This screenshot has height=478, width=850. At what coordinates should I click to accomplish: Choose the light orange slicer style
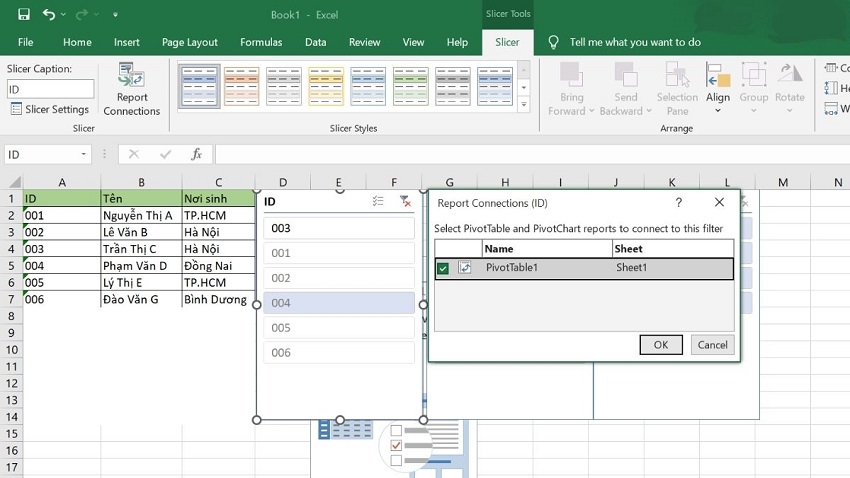pos(242,87)
